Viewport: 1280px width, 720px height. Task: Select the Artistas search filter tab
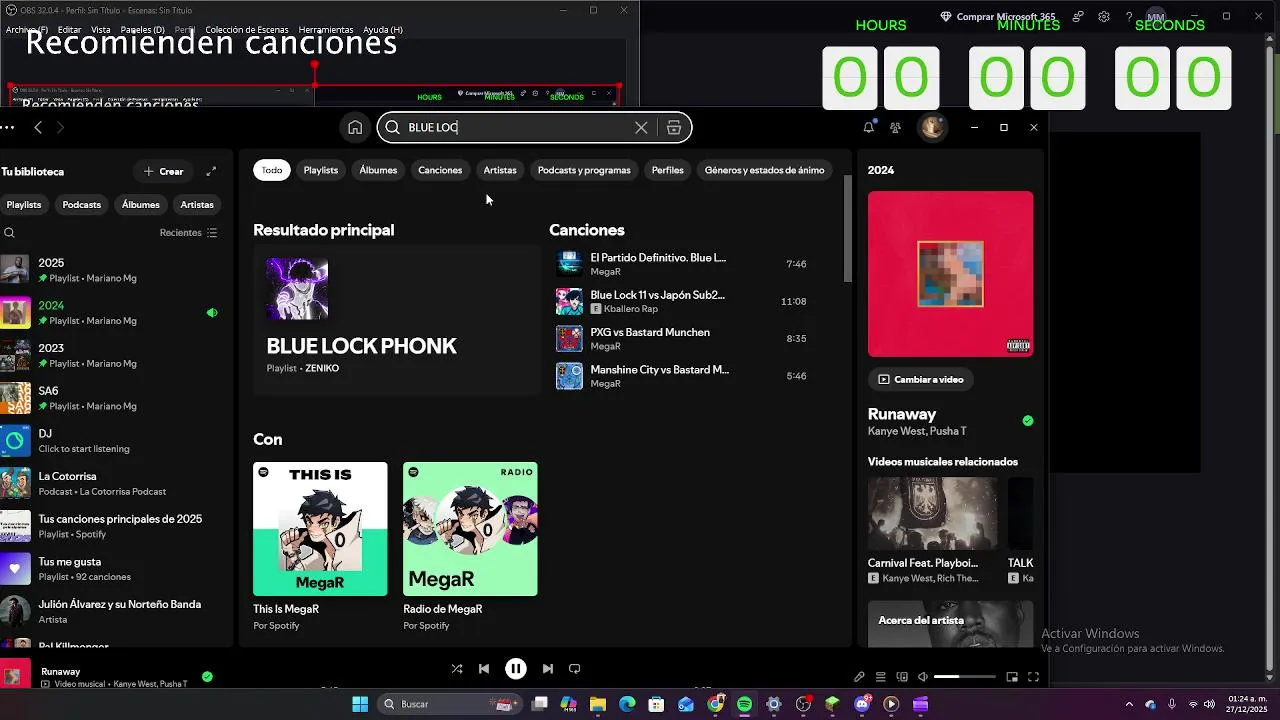tap(500, 170)
